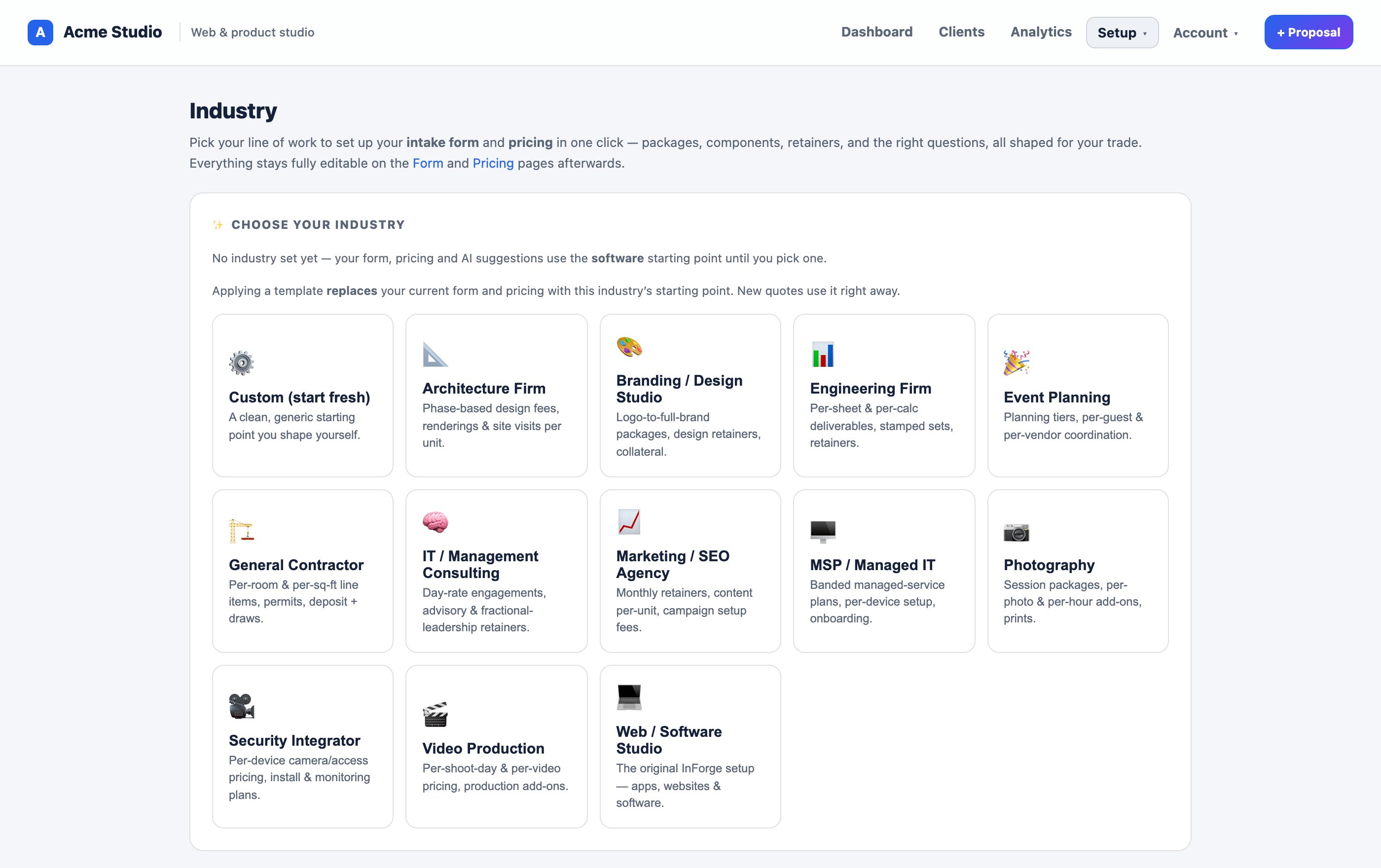The width and height of the screenshot is (1381, 868).
Task: Open the Setup dropdown menu
Action: tap(1122, 33)
